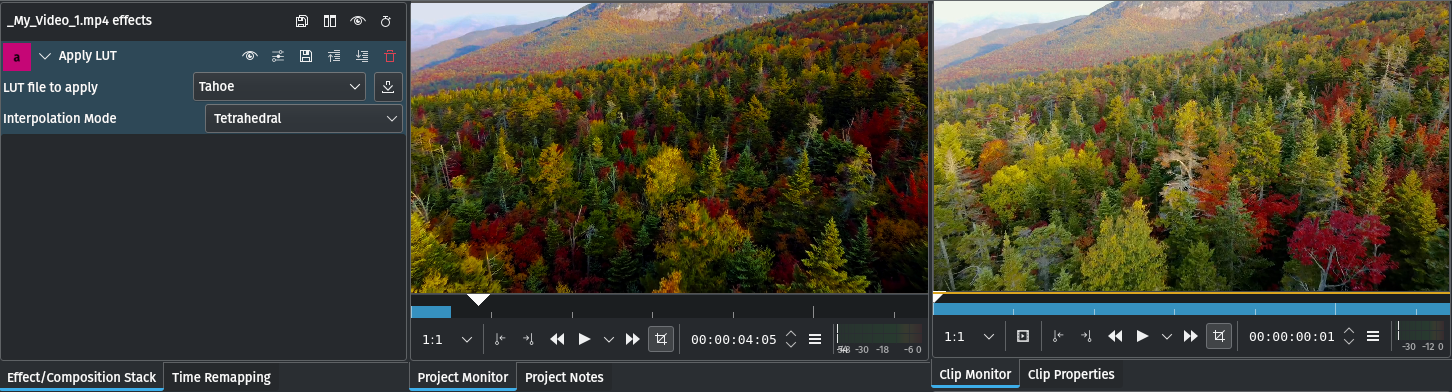Toggle the crop edit mode in Project Monitor
Viewport: 1452px width, 392px height.
[661, 339]
